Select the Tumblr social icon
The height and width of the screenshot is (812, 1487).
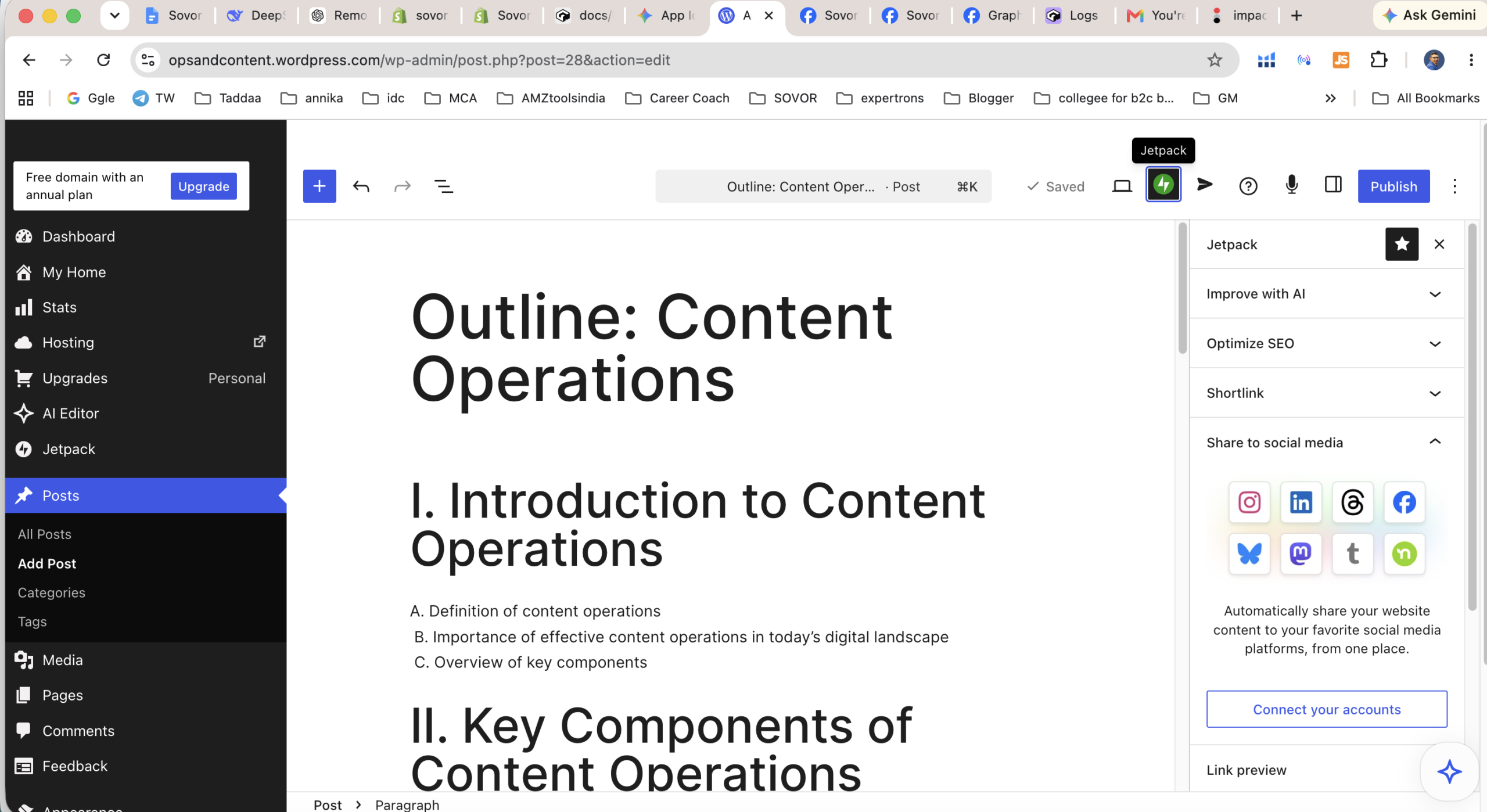(1353, 554)
